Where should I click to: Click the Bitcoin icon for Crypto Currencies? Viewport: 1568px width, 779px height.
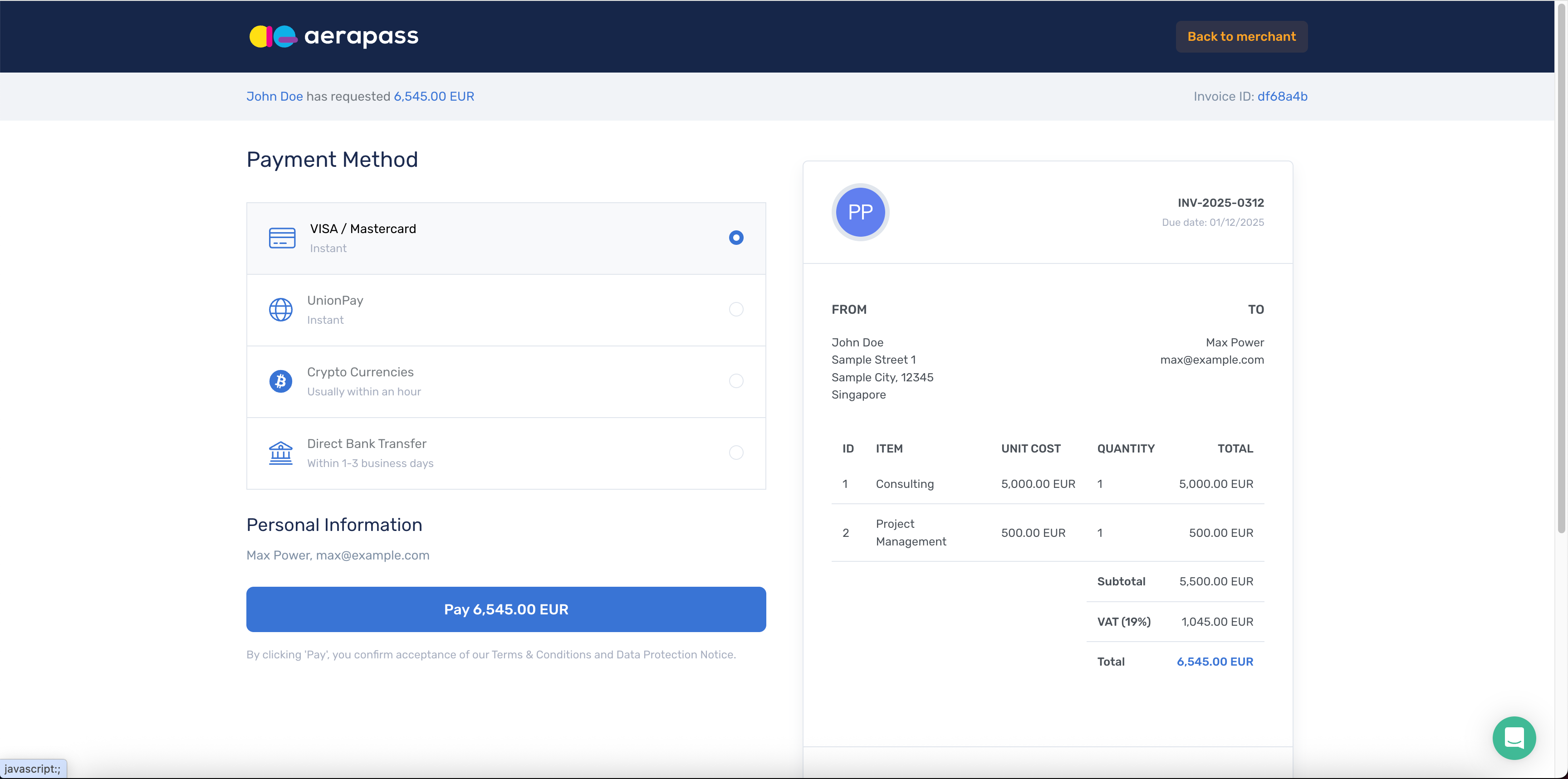pos(280,381)
